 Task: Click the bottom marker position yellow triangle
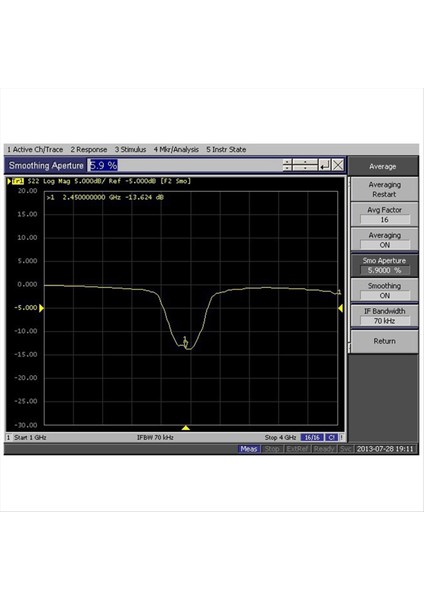[186, 428]
